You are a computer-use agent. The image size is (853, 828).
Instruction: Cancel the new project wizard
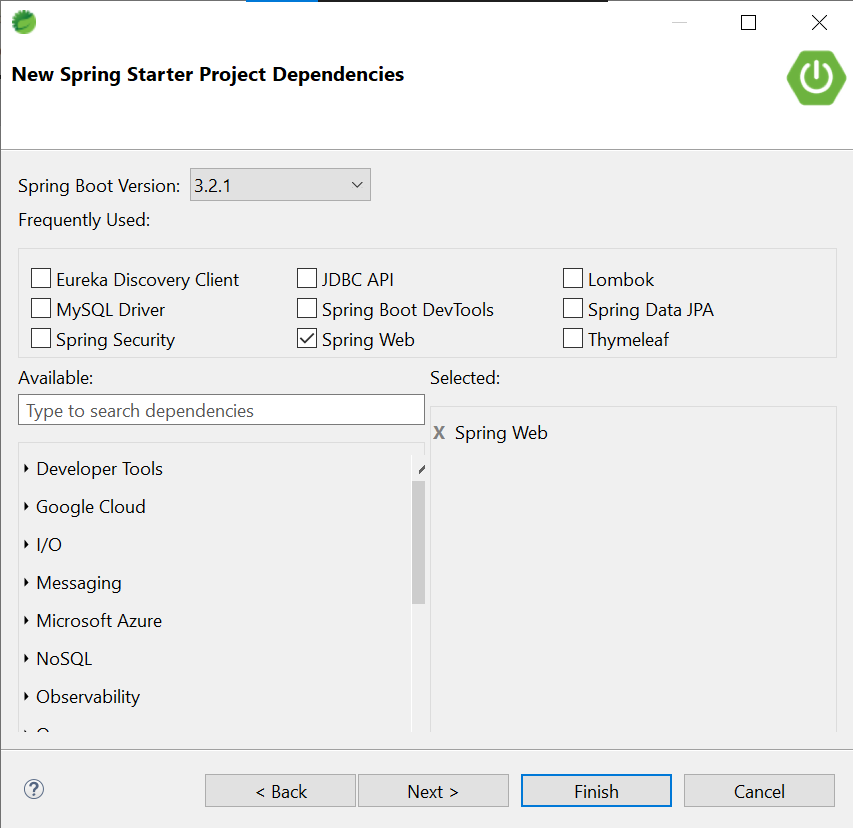coord(759,791)
